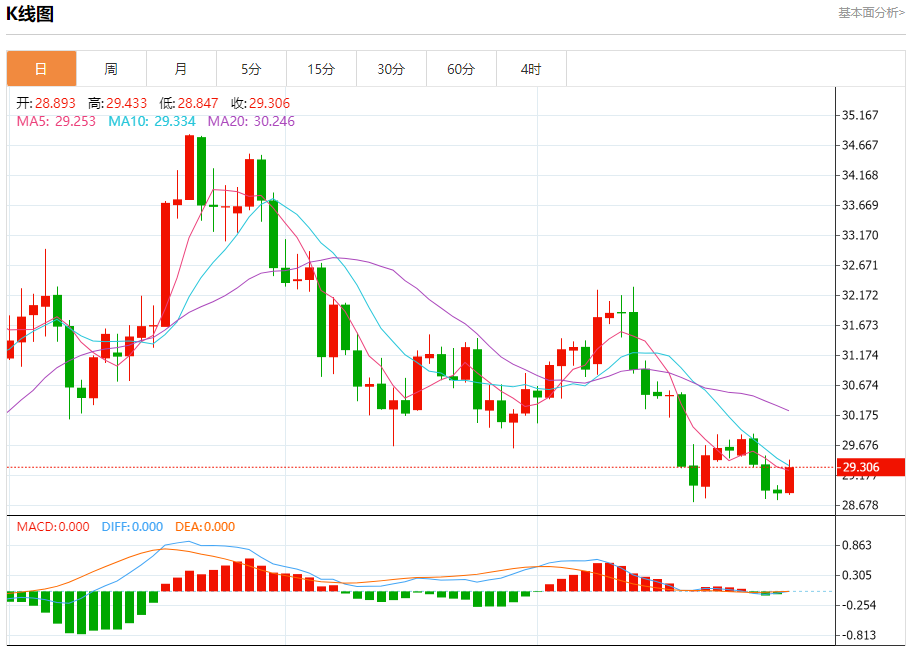Click the 35.167 price axis label
Image resolution: width=909 pixels, height=646 pixels.
point(860,115)
